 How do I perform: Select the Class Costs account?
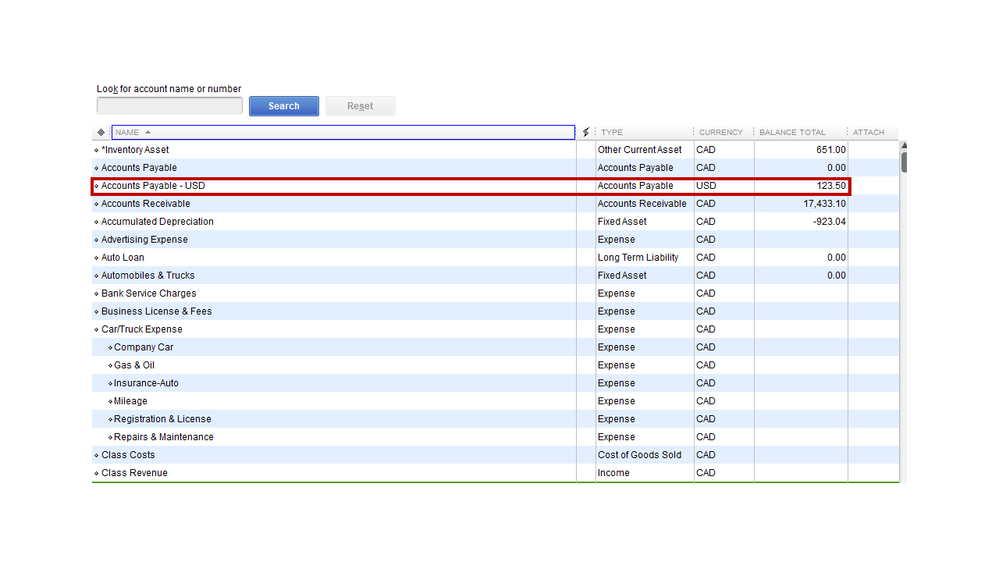pos(496,455)
